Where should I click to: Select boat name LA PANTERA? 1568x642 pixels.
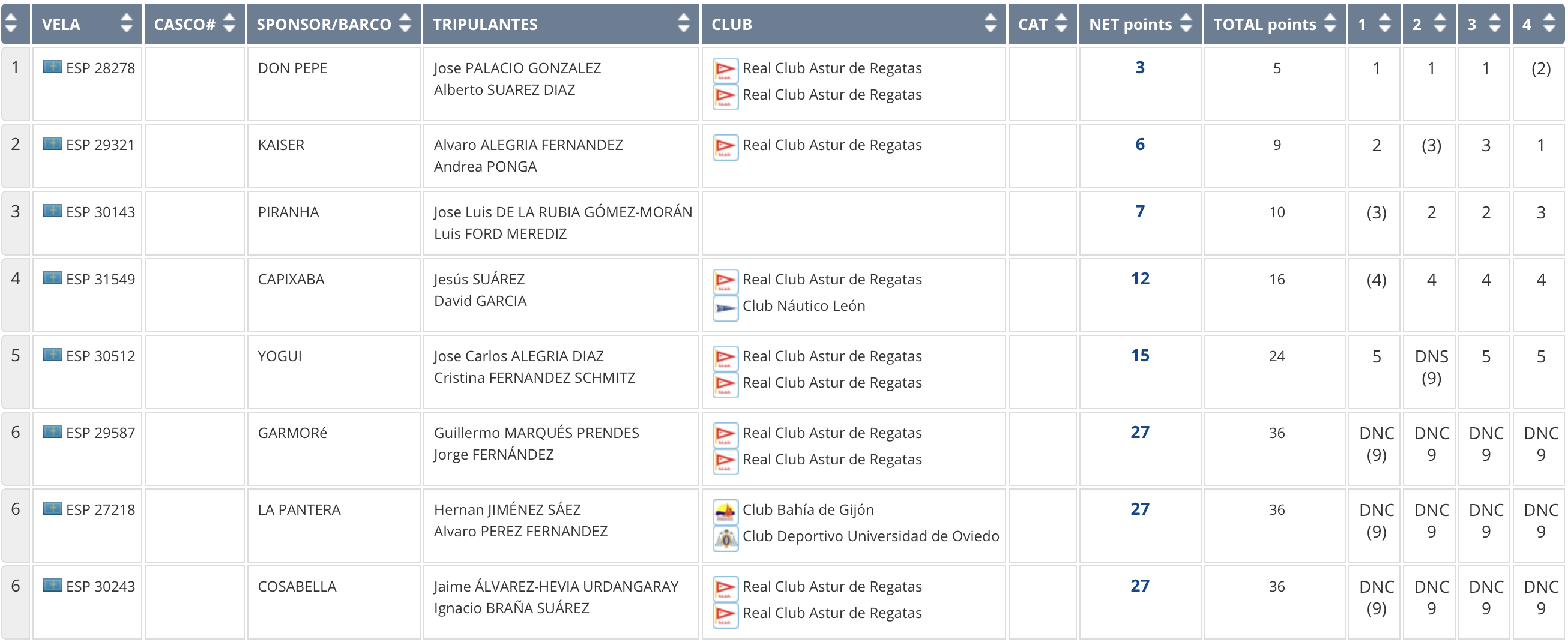pyautogui.click(x=299, y=509)
